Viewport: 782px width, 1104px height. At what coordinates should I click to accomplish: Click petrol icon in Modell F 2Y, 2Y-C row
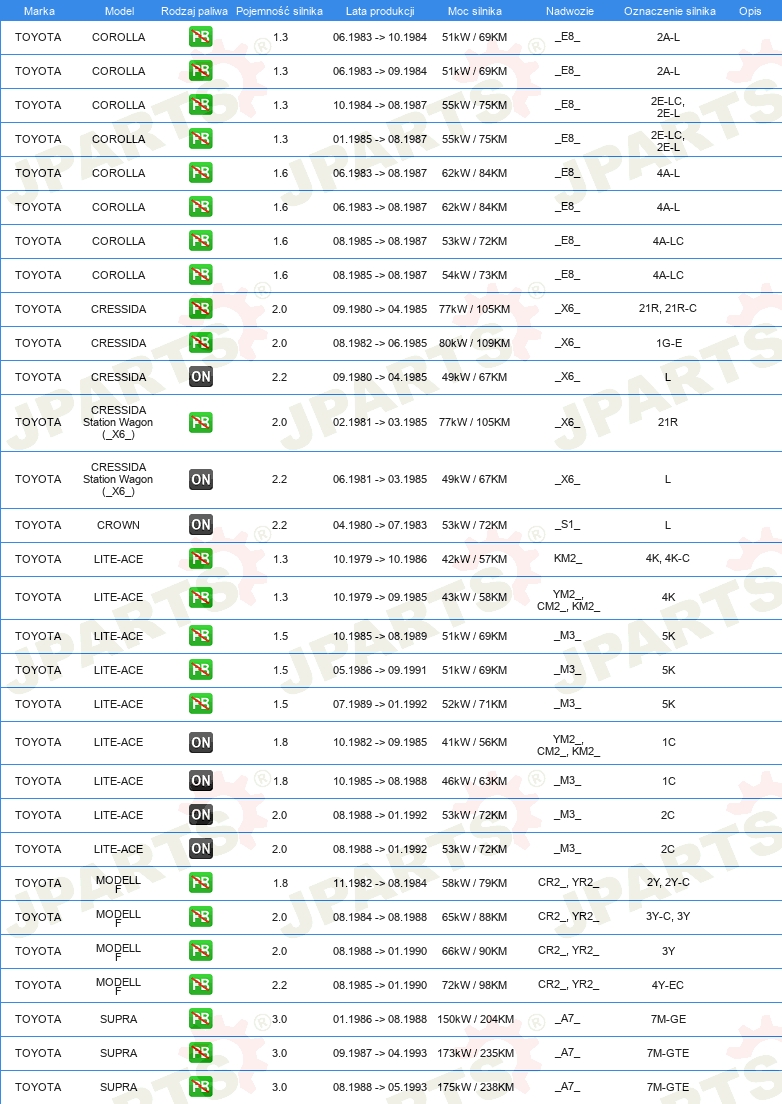click(201, 882)
